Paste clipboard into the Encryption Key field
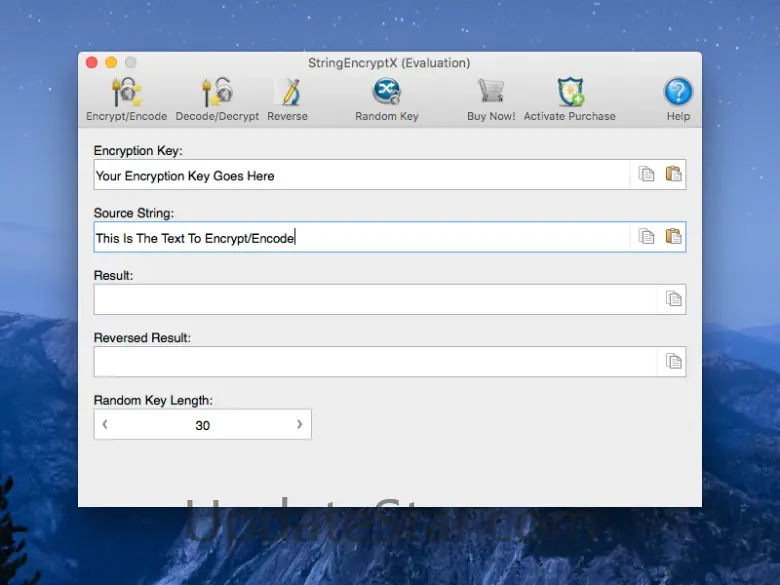 pos(674,174)
